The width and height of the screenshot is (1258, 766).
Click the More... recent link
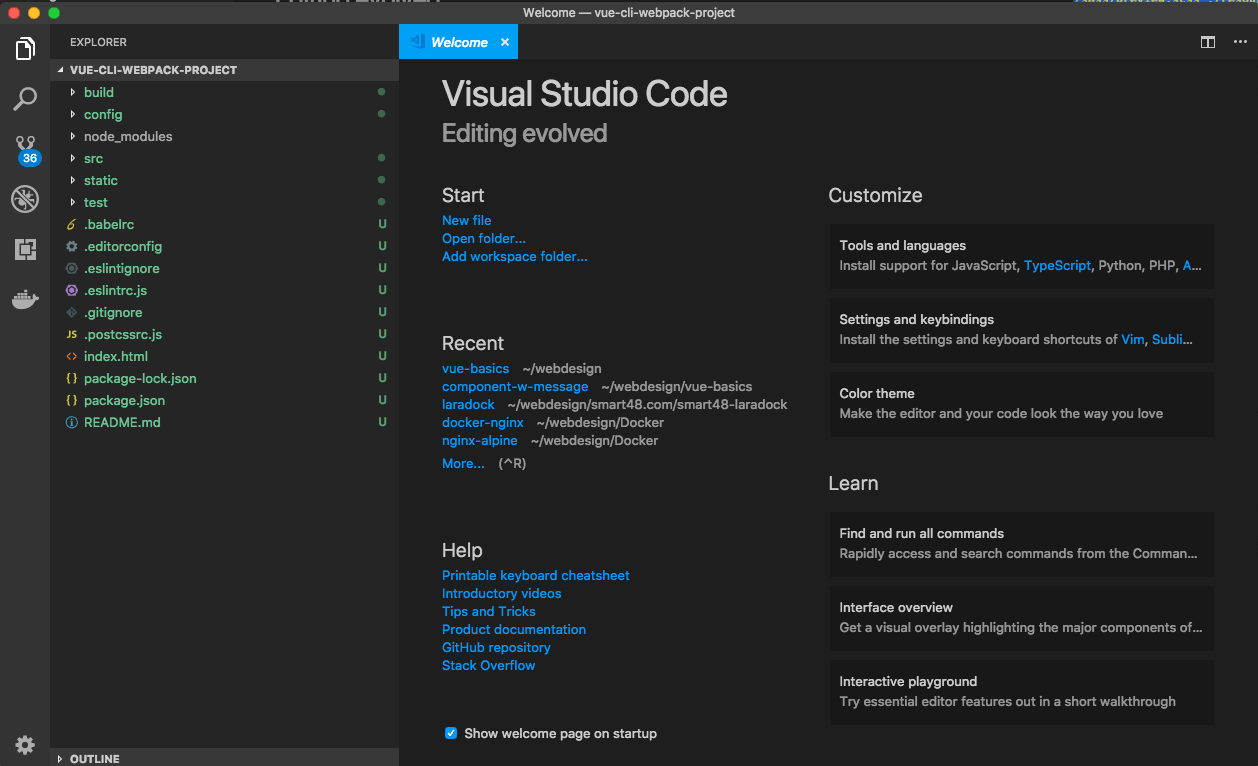point(463,463)
